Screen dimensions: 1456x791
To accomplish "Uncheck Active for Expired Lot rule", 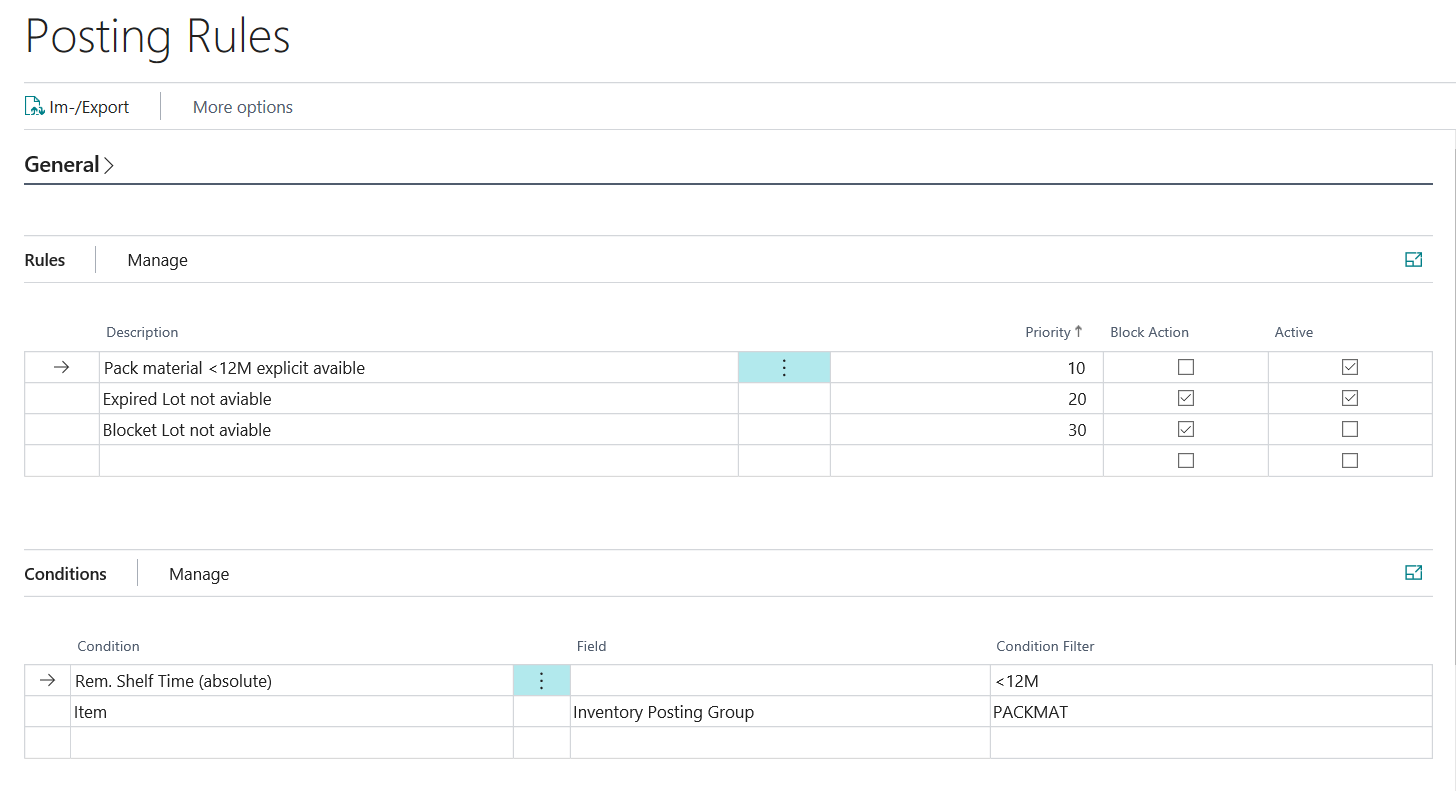I will tap(1350, 399).
